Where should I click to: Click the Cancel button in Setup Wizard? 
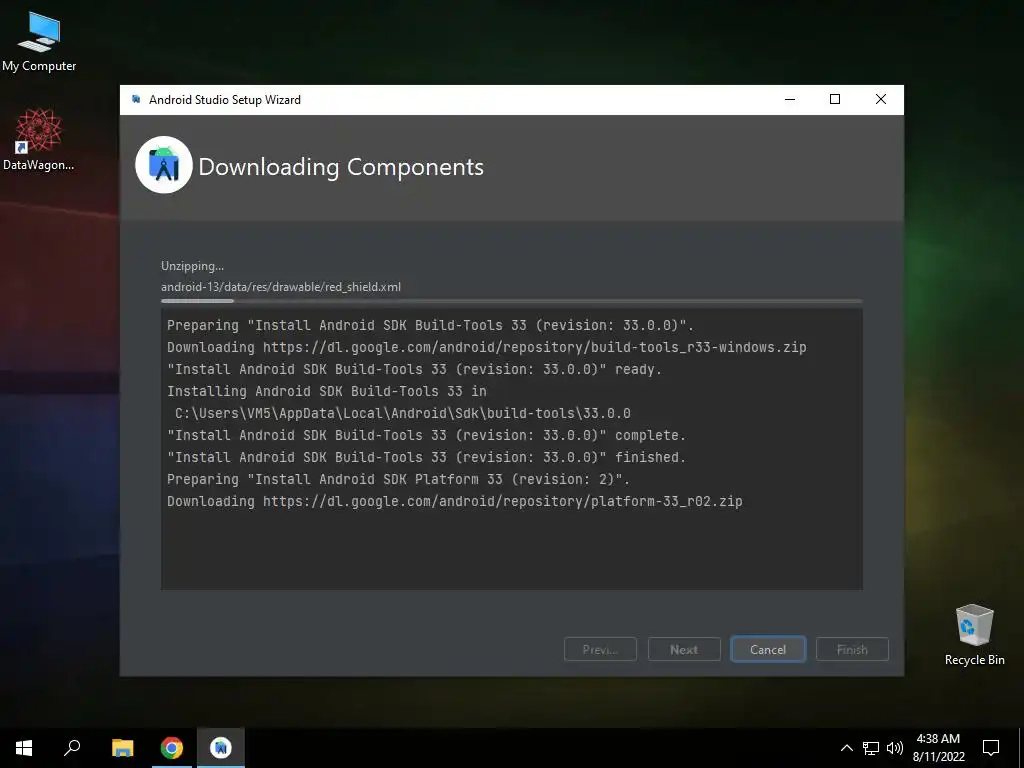(x=767, y=649)
